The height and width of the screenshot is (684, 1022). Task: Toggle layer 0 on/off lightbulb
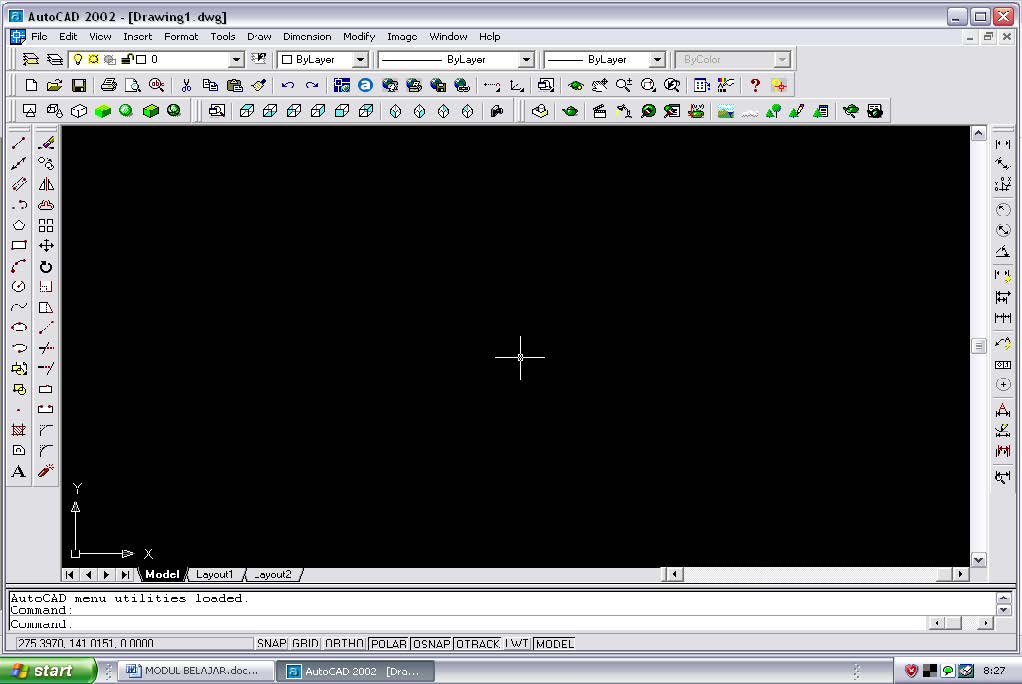[x=78, y=59]
